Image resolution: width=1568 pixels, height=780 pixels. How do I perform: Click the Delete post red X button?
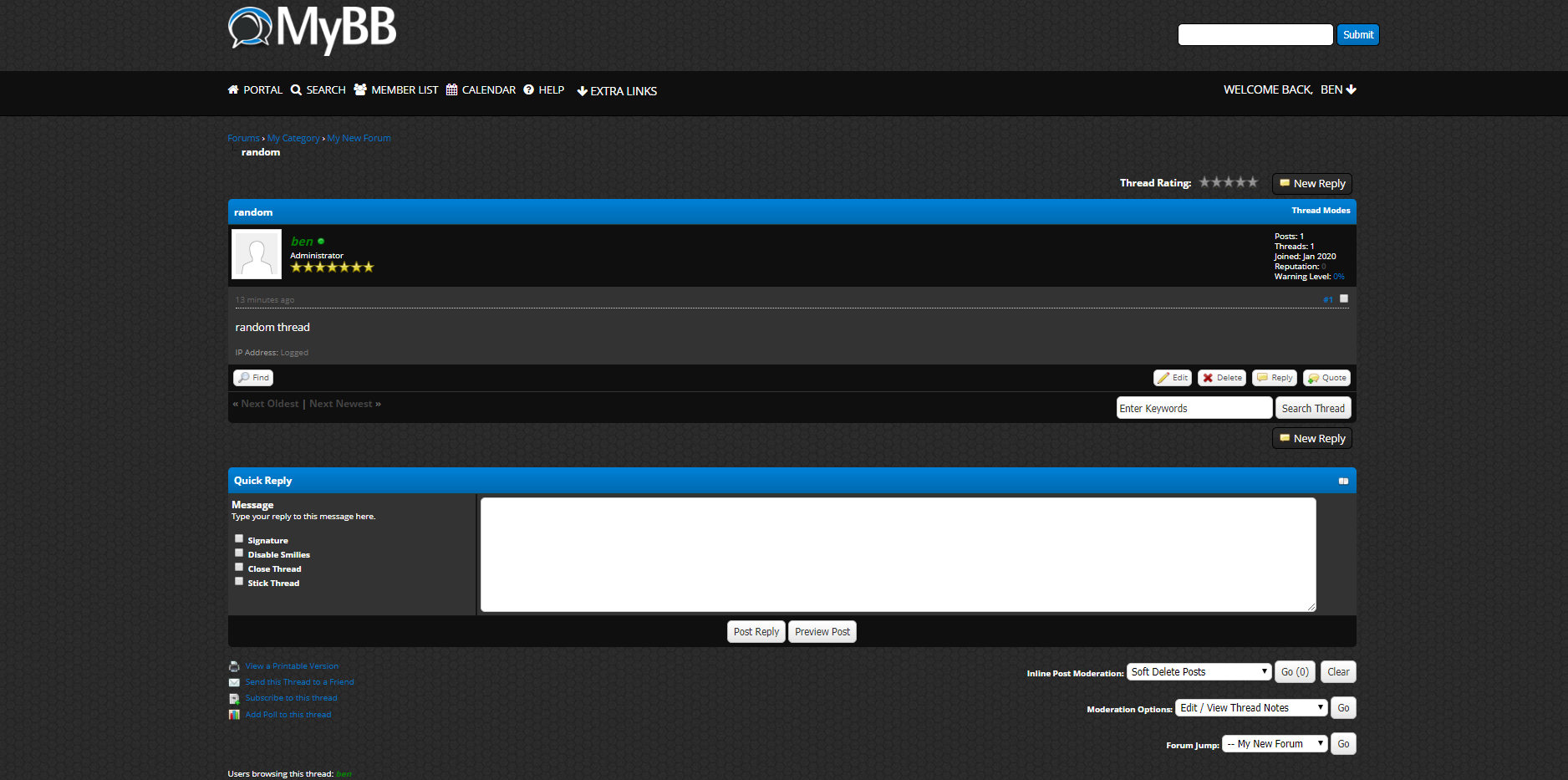point(1221,378)
